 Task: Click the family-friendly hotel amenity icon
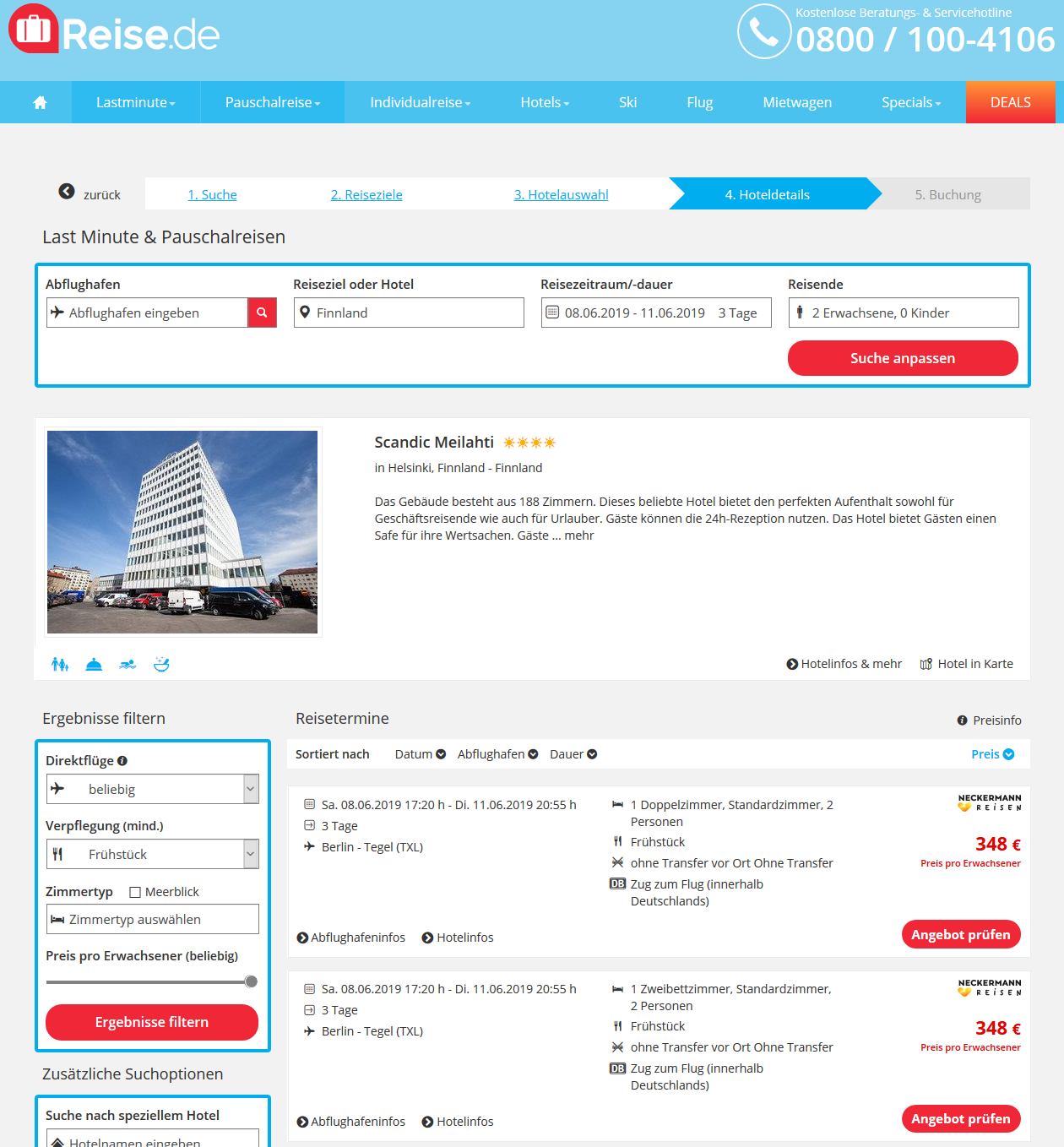click(x=60, y=665)
